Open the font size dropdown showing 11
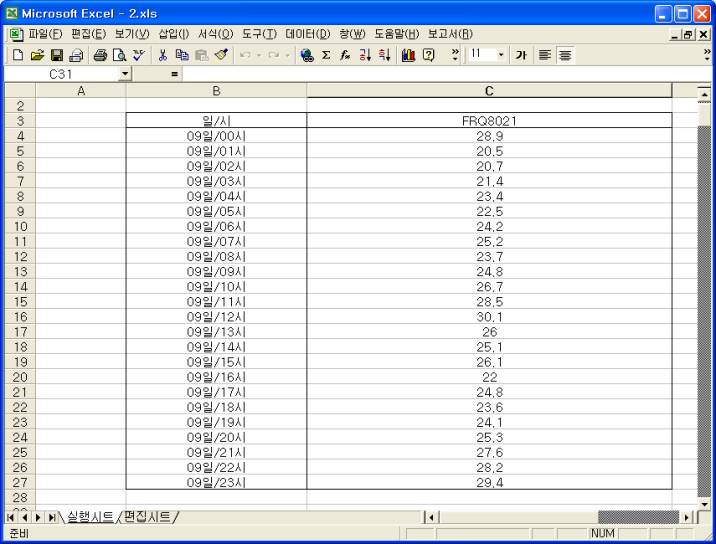716x544 pixels. pos(501,54)
